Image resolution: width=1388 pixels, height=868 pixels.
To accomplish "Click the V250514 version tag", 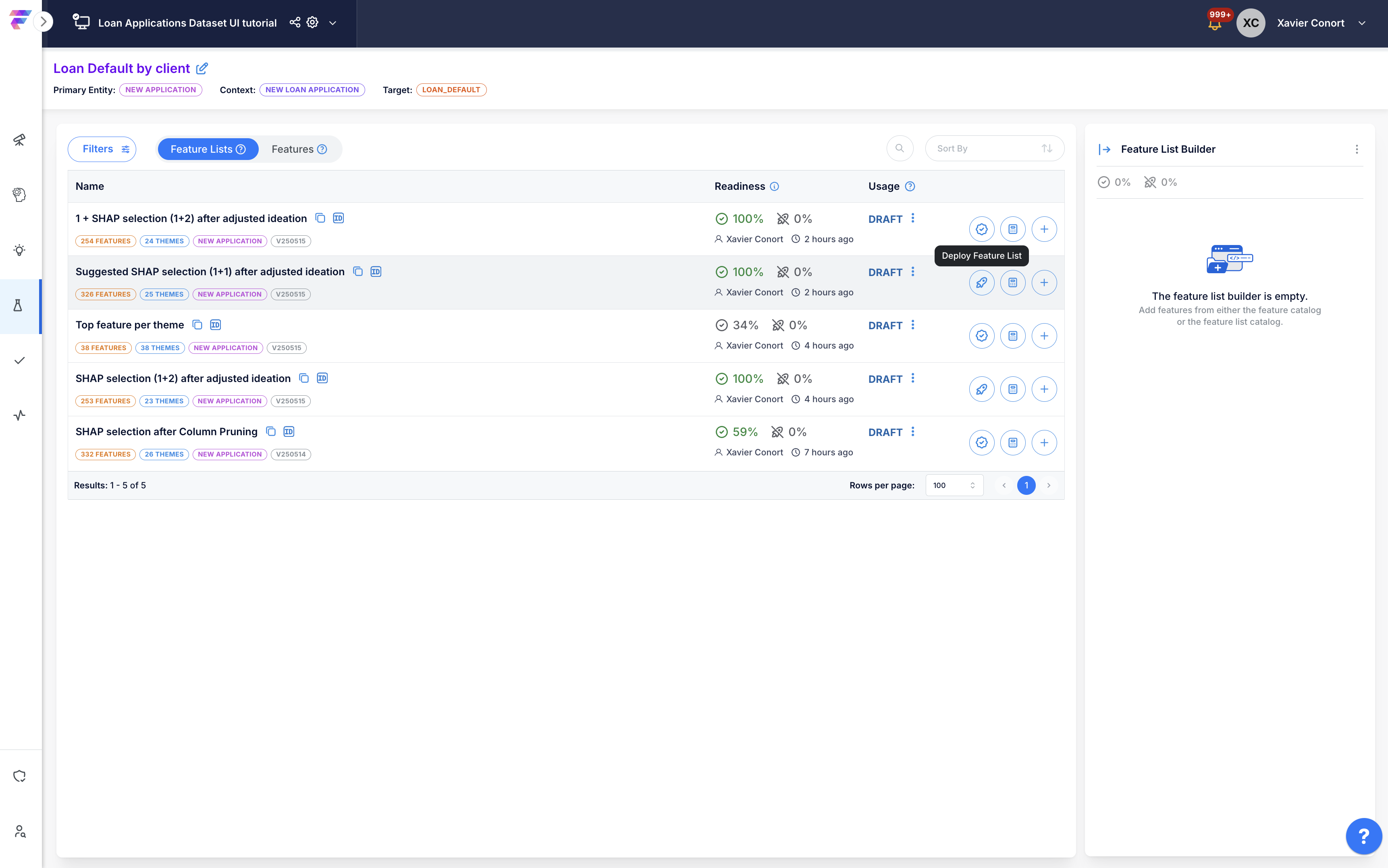I will [x=291, y=454].
